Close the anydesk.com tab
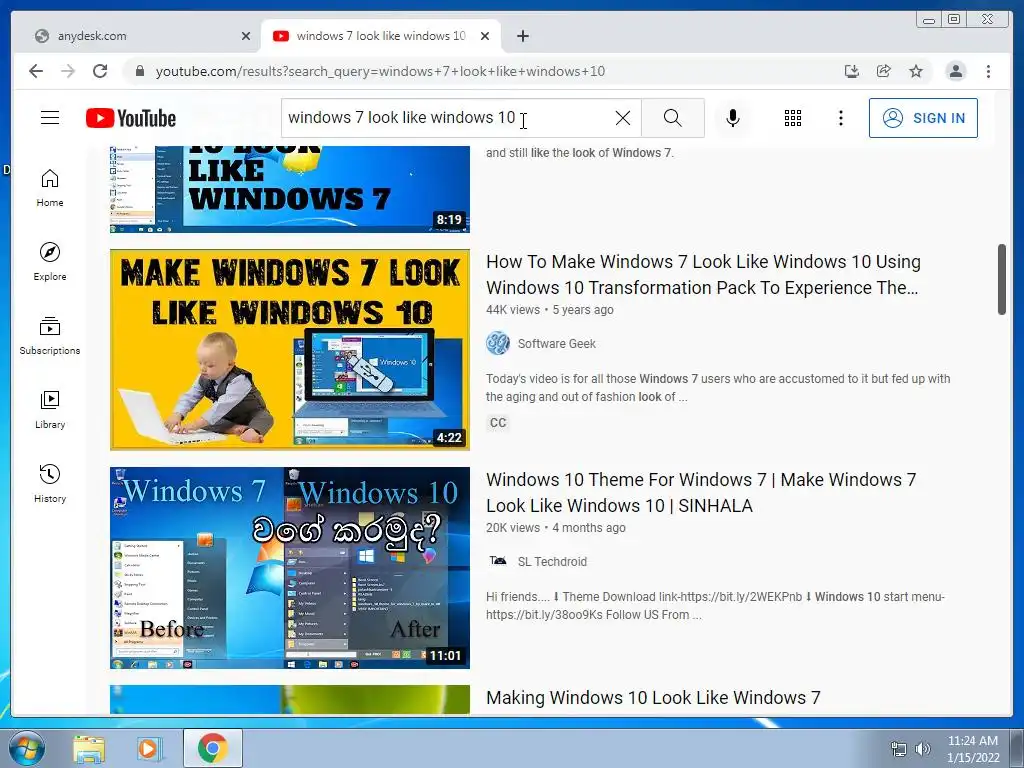1024x768 pixels. [x=246, y=36]
